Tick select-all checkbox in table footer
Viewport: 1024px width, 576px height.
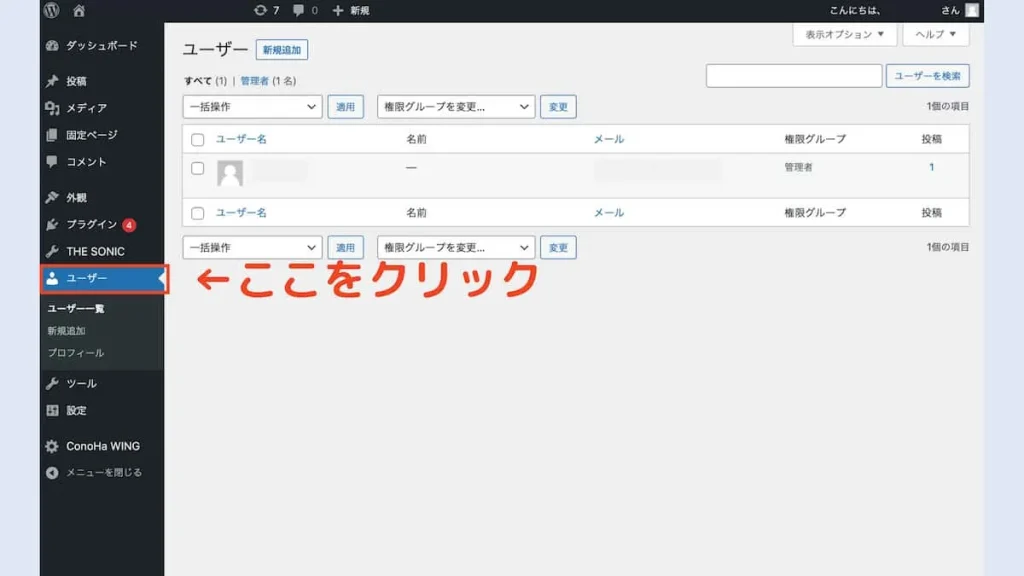pyautogui.click(x=197, y=213)
